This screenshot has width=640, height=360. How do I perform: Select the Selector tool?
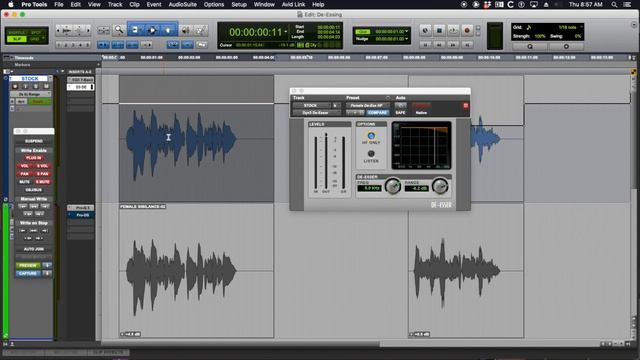(x=152, y=30)
